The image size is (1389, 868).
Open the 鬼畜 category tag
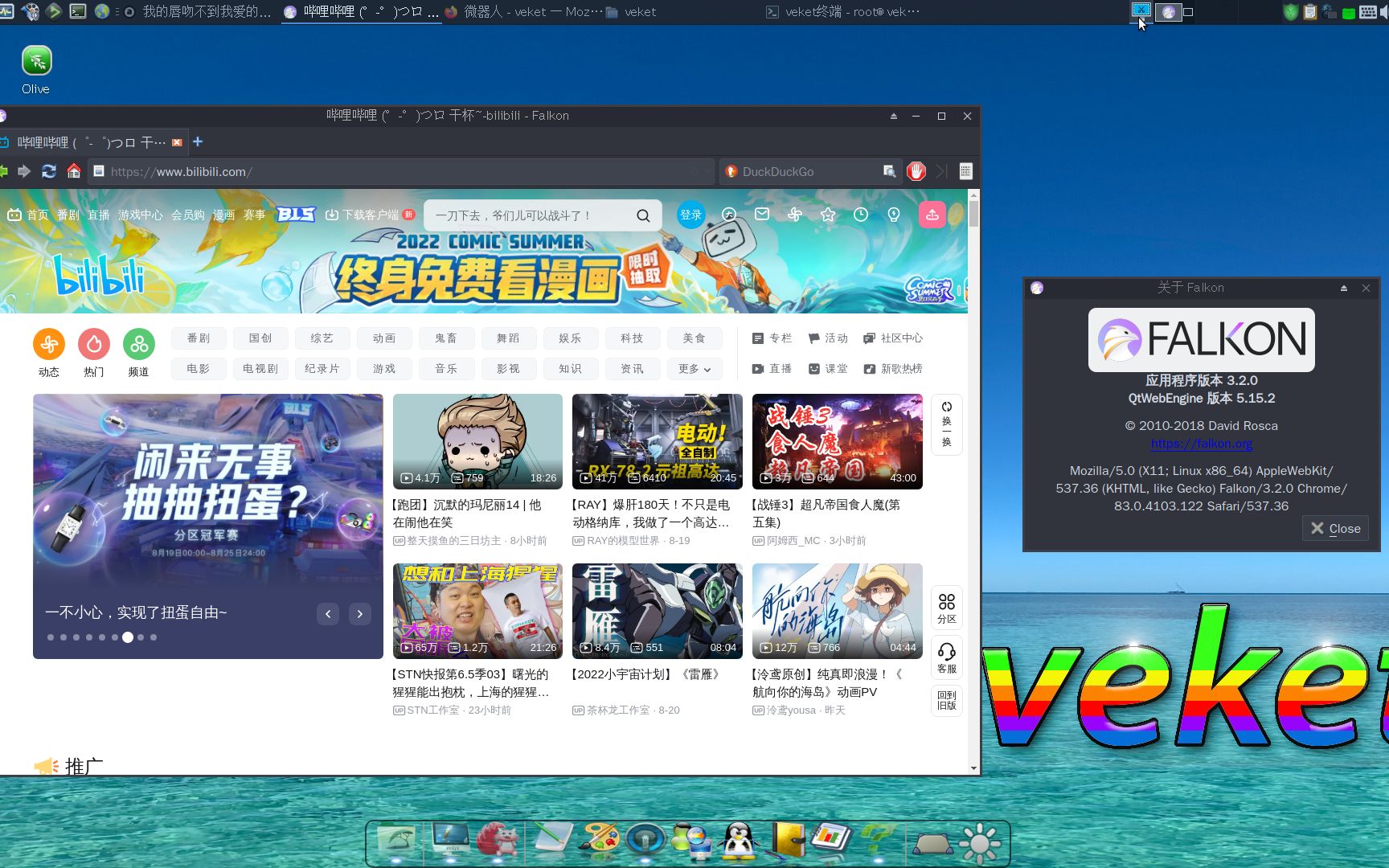pos(446,338)
